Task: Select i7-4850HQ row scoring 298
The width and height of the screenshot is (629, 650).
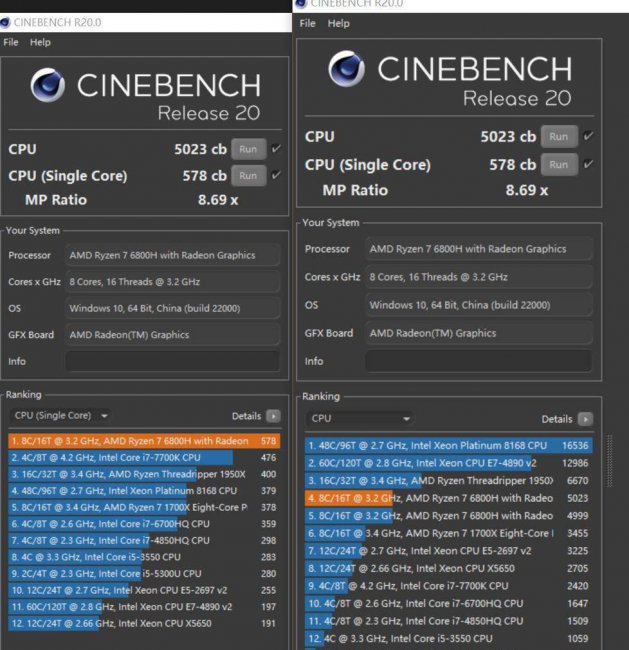Action: point(144,540)
